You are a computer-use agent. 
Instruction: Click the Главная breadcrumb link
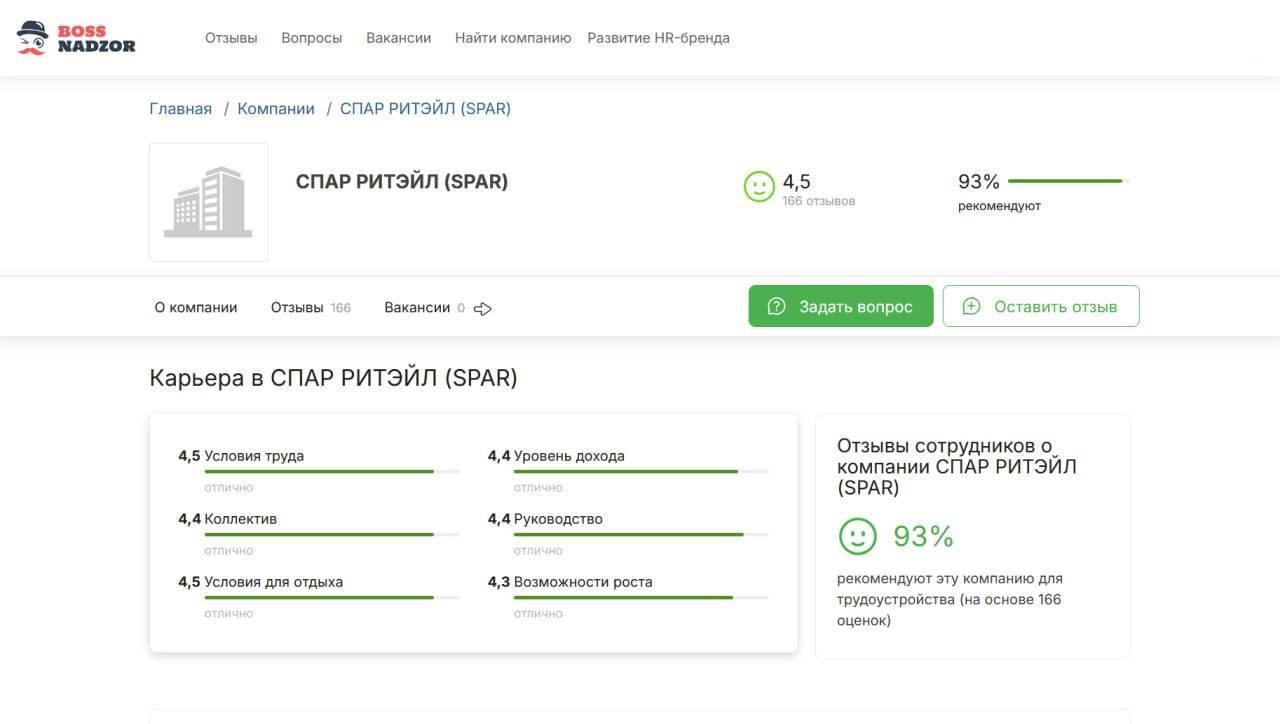tap(180, 109)
